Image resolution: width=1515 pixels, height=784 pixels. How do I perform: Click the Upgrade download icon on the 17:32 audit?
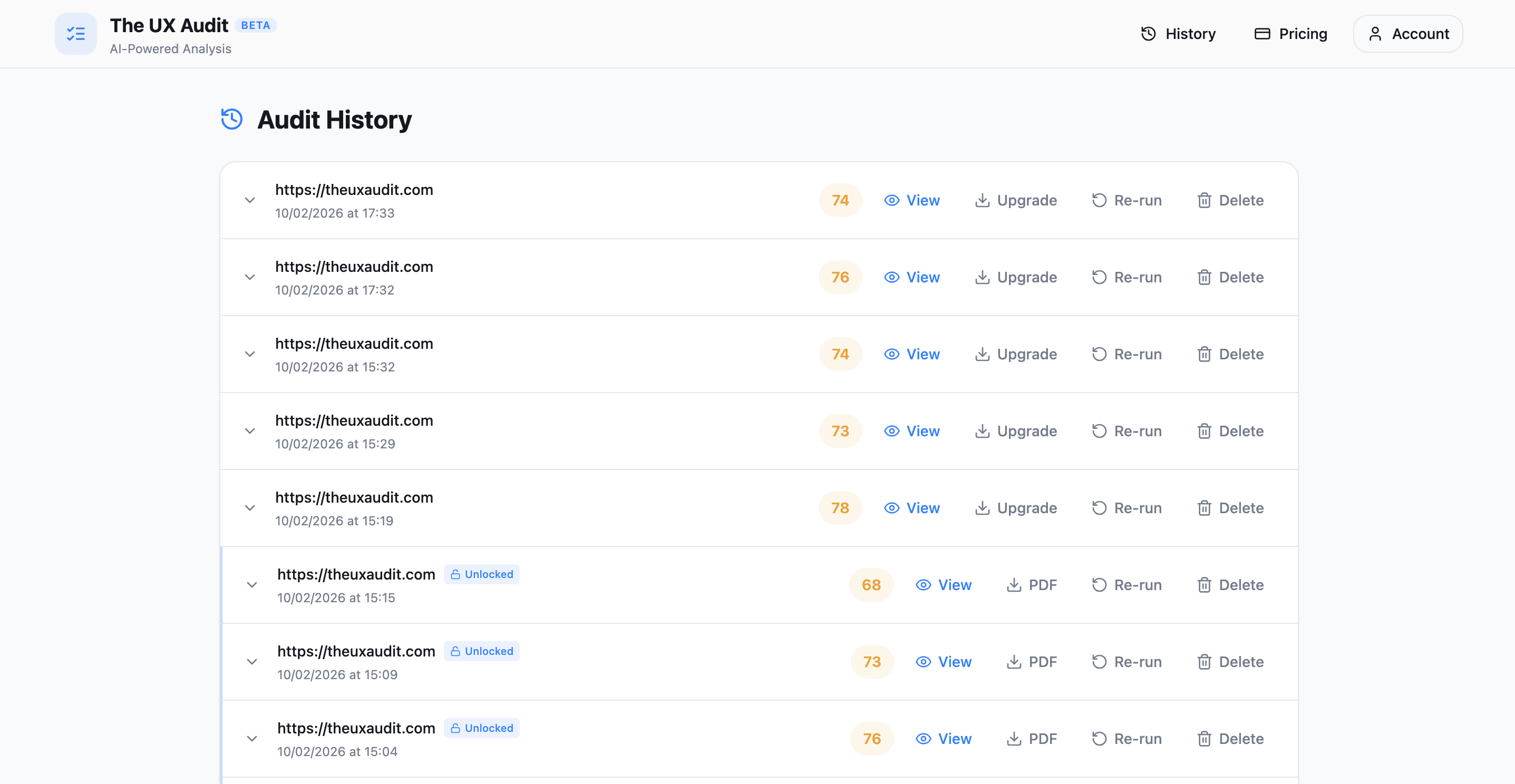coord(982,276)
